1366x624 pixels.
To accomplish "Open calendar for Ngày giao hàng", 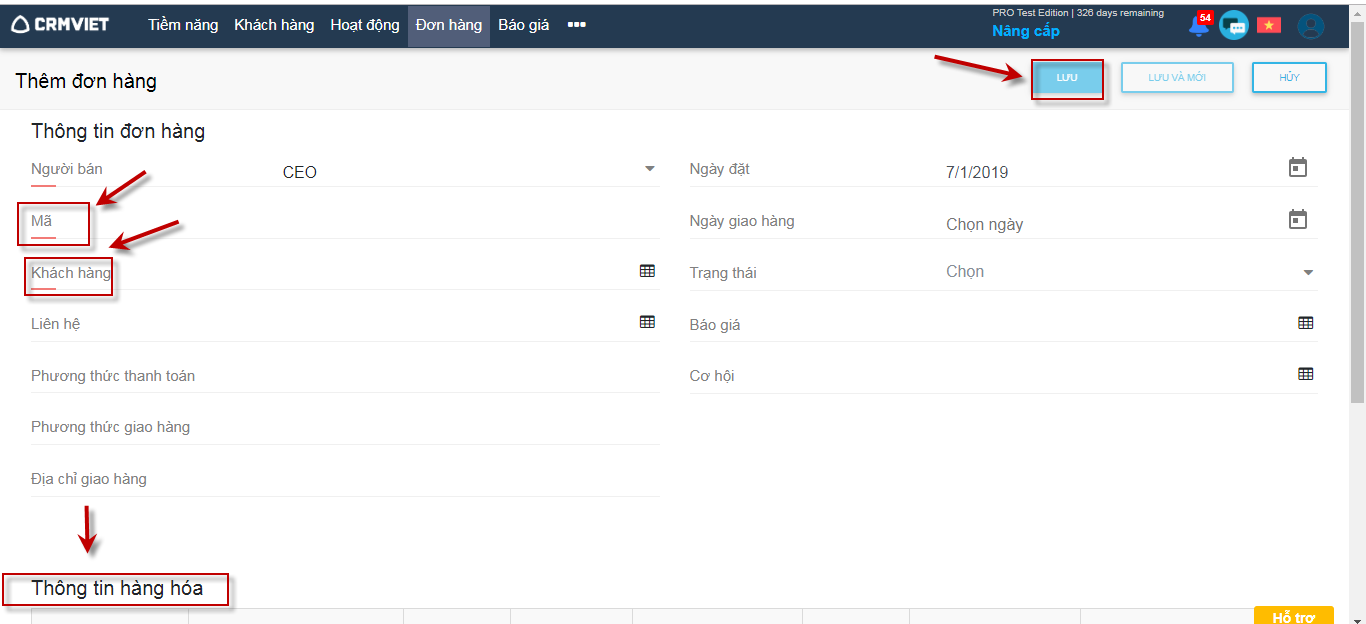I will coord(1297,220).
